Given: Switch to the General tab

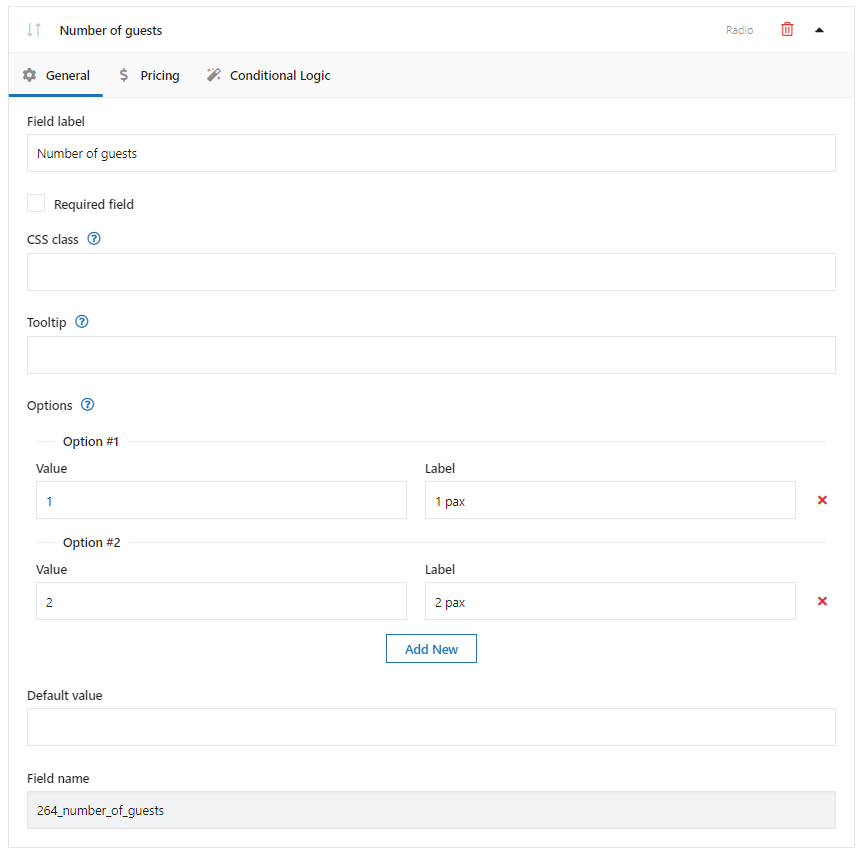Looking at the screenshot, I should pyautogui.click(x=56, y=75).
